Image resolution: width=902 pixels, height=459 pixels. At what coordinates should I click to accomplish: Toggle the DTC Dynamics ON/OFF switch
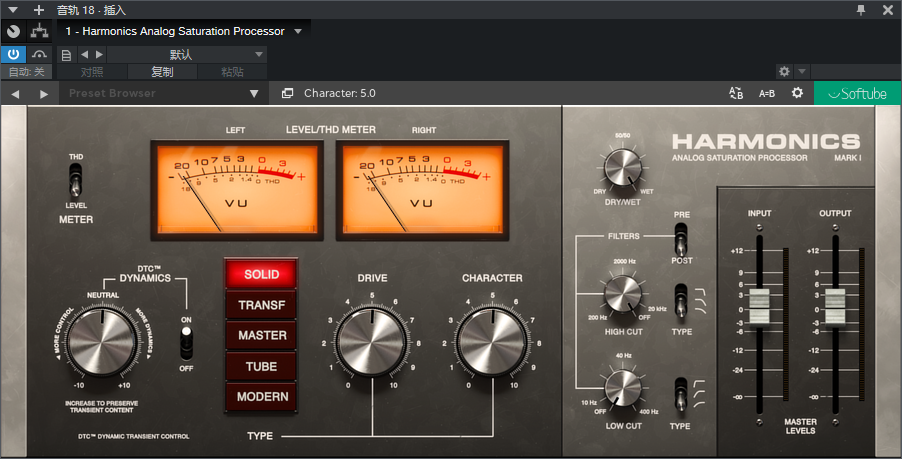tap(185, 342)
